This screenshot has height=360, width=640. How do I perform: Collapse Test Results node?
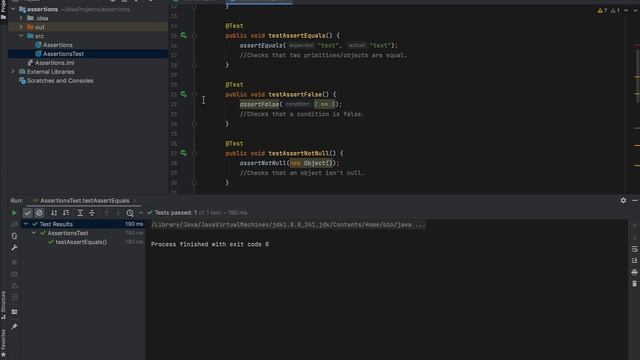pos(26,224)
